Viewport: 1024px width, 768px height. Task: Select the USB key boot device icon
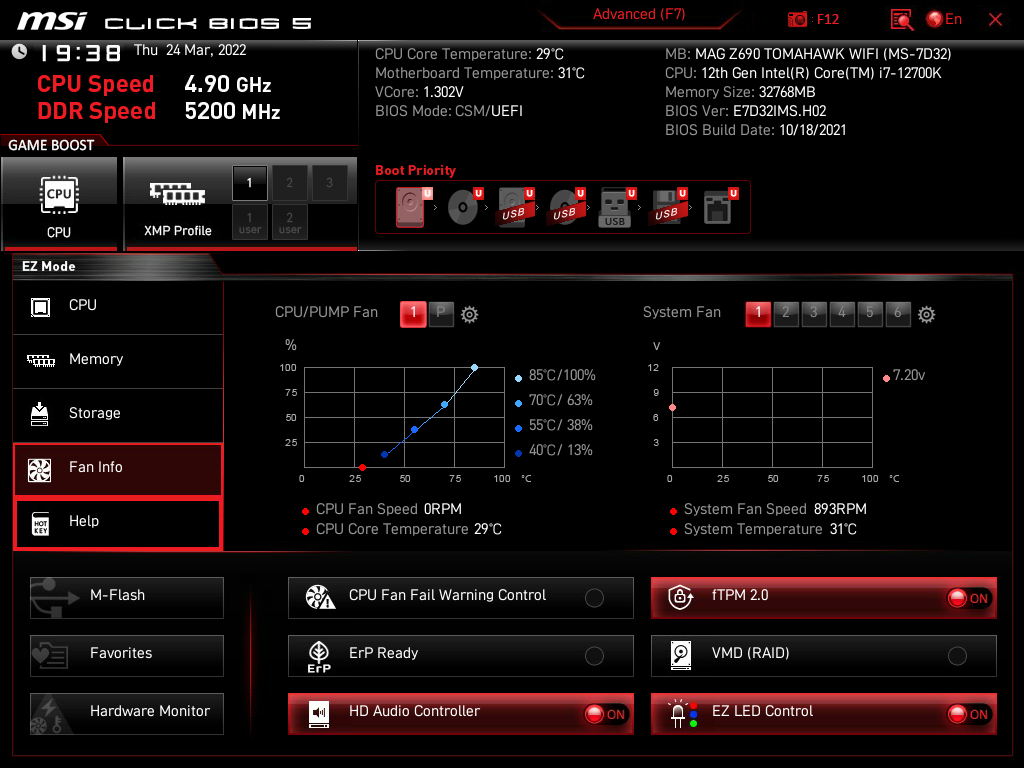click(616, 208)
